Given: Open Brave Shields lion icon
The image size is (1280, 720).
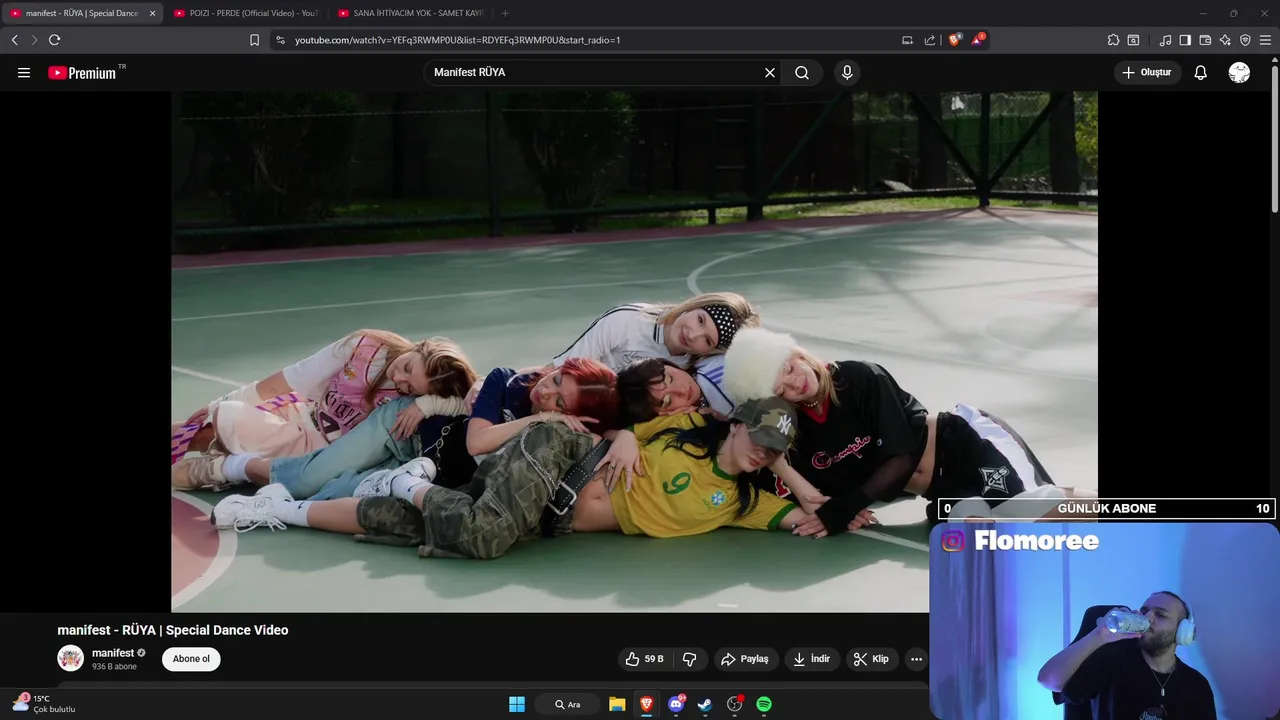Looking at the screenshot, I should (954, 40).
